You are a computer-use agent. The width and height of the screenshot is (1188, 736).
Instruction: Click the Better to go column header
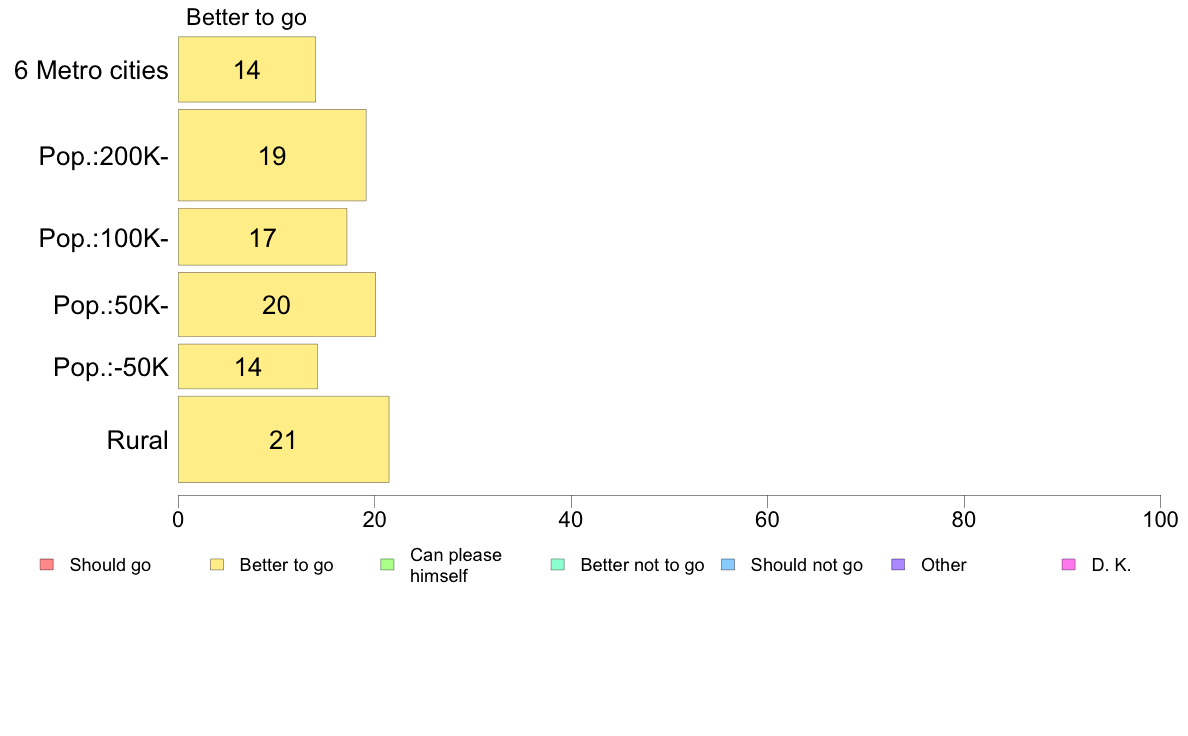[246, 17]
